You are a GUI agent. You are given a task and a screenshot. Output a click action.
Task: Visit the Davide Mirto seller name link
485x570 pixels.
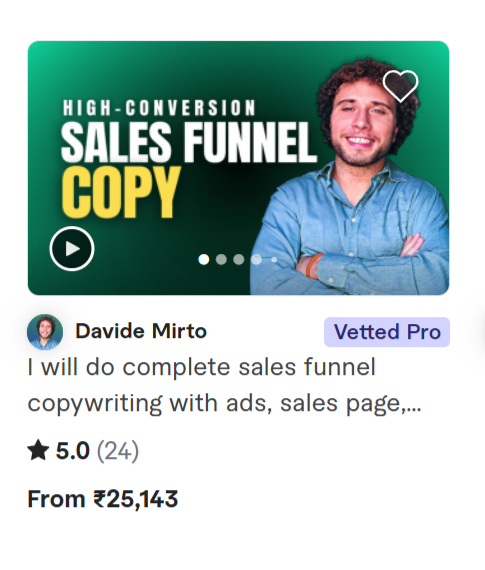141,331
